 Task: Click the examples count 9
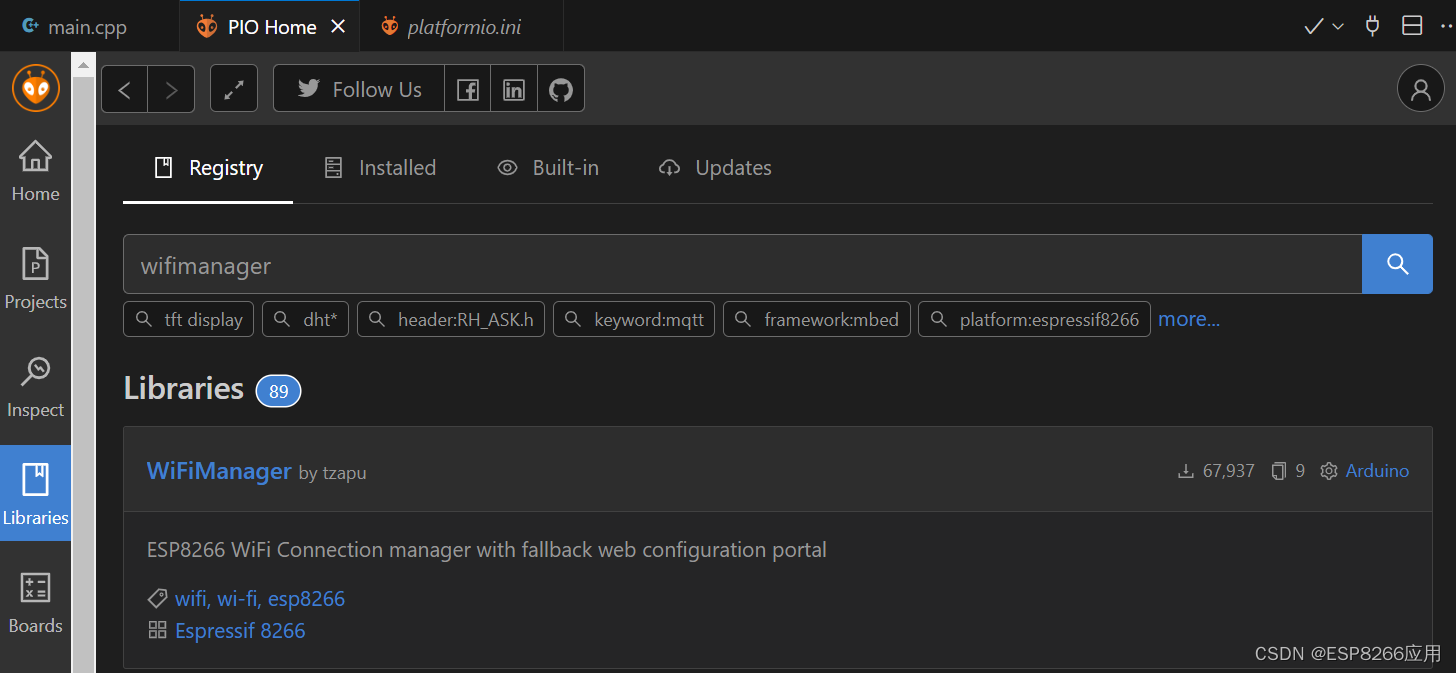1288,471
